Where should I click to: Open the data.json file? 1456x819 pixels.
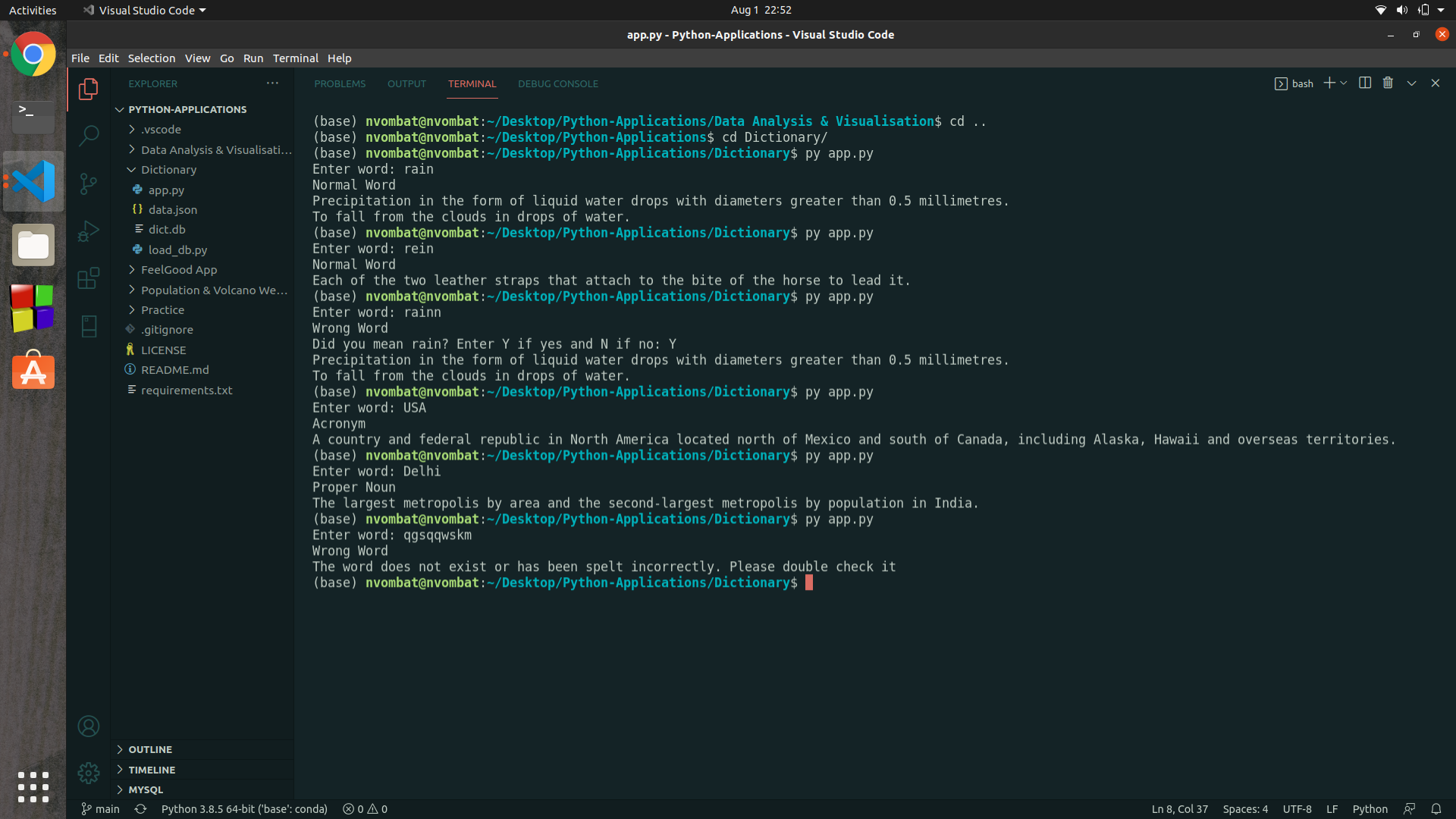172,210
